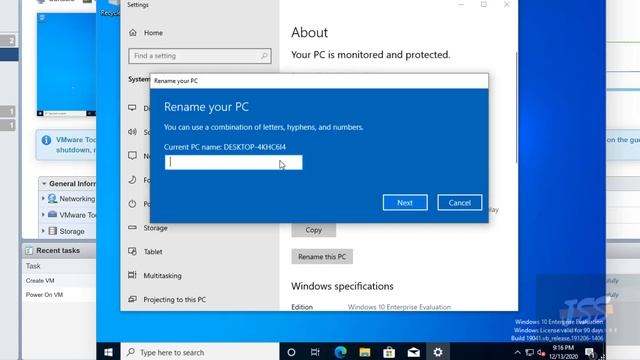Click Settings gear icon on taskbar
Viewport: 640px width, 360px height.
point(438,352)
